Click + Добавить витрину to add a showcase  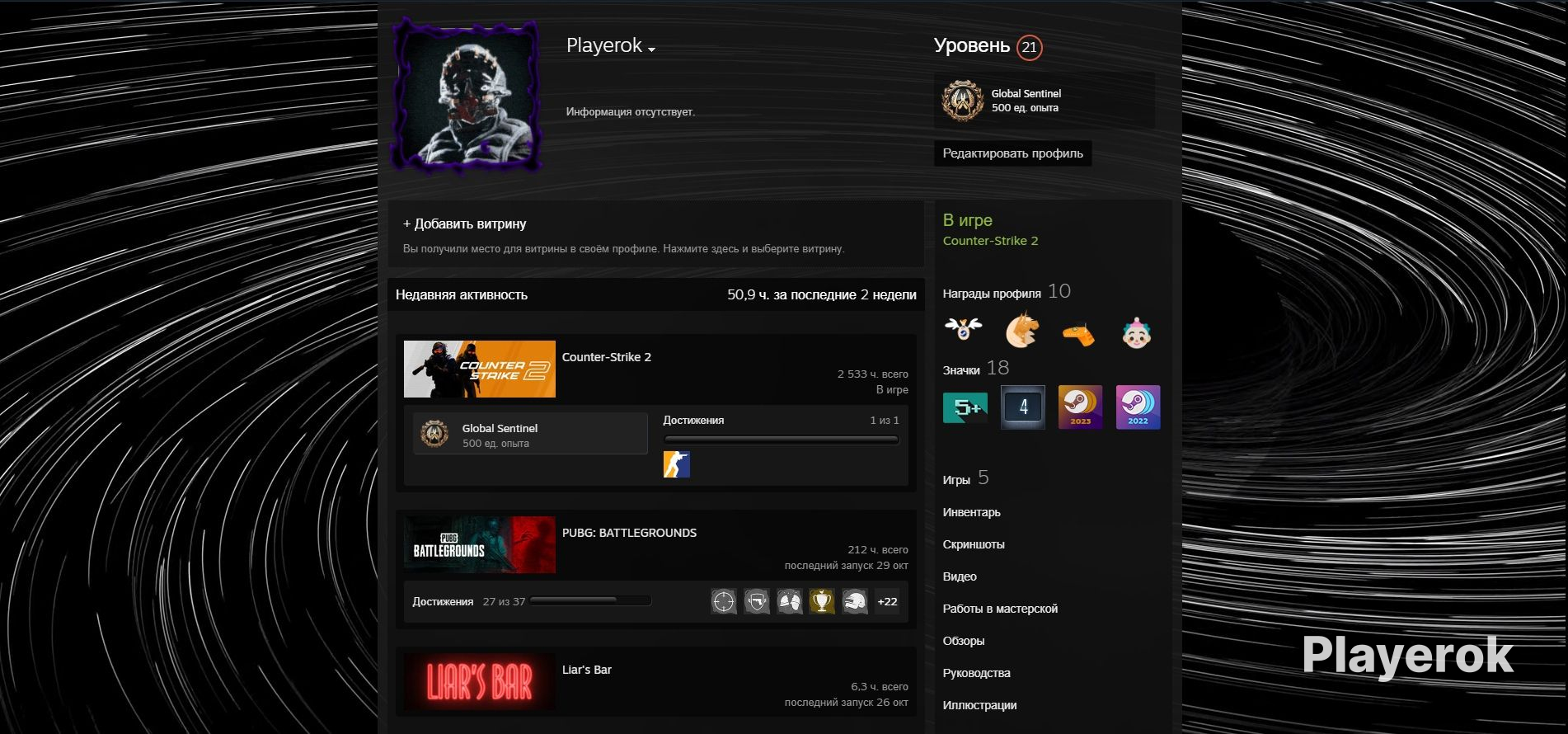click(465, 223)
